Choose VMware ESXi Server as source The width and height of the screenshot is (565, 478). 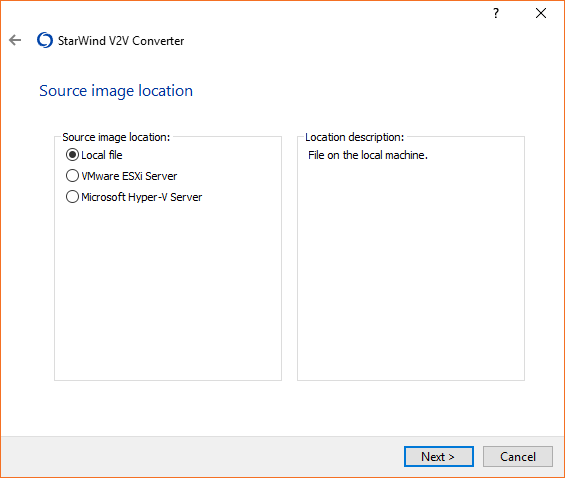[121, 176]
